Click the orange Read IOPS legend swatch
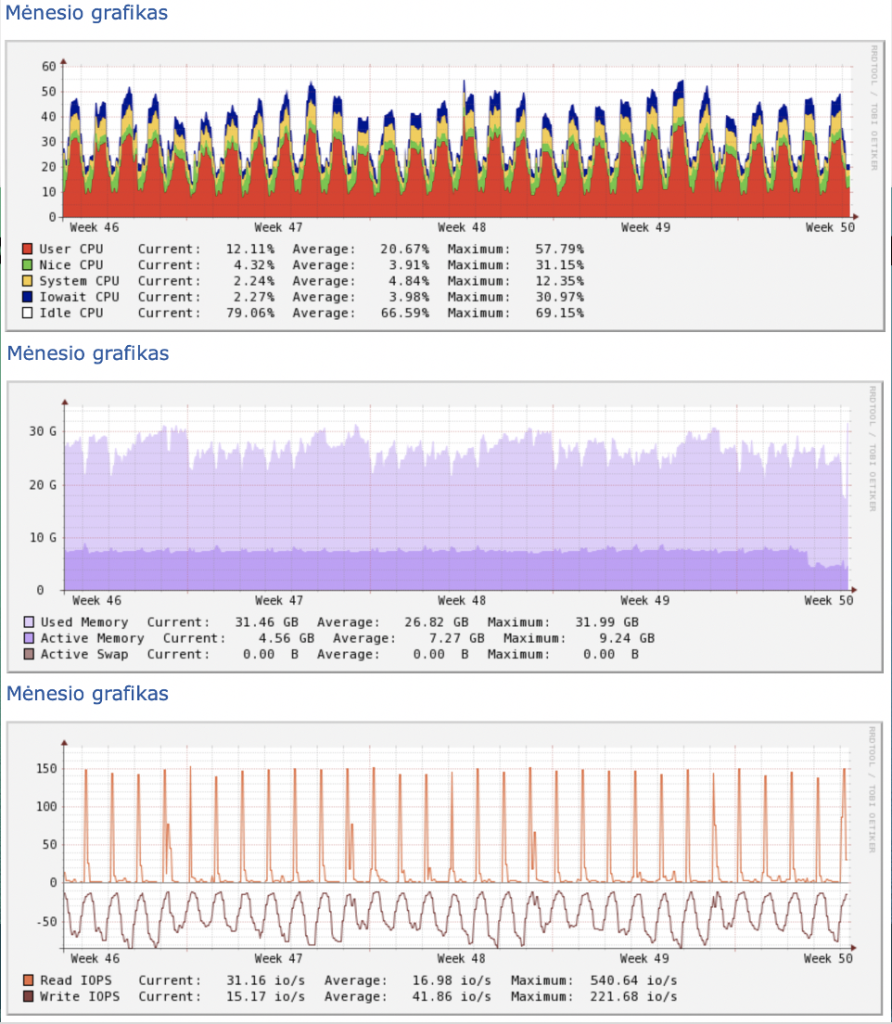892x1024 pixels. coord(28,980)
